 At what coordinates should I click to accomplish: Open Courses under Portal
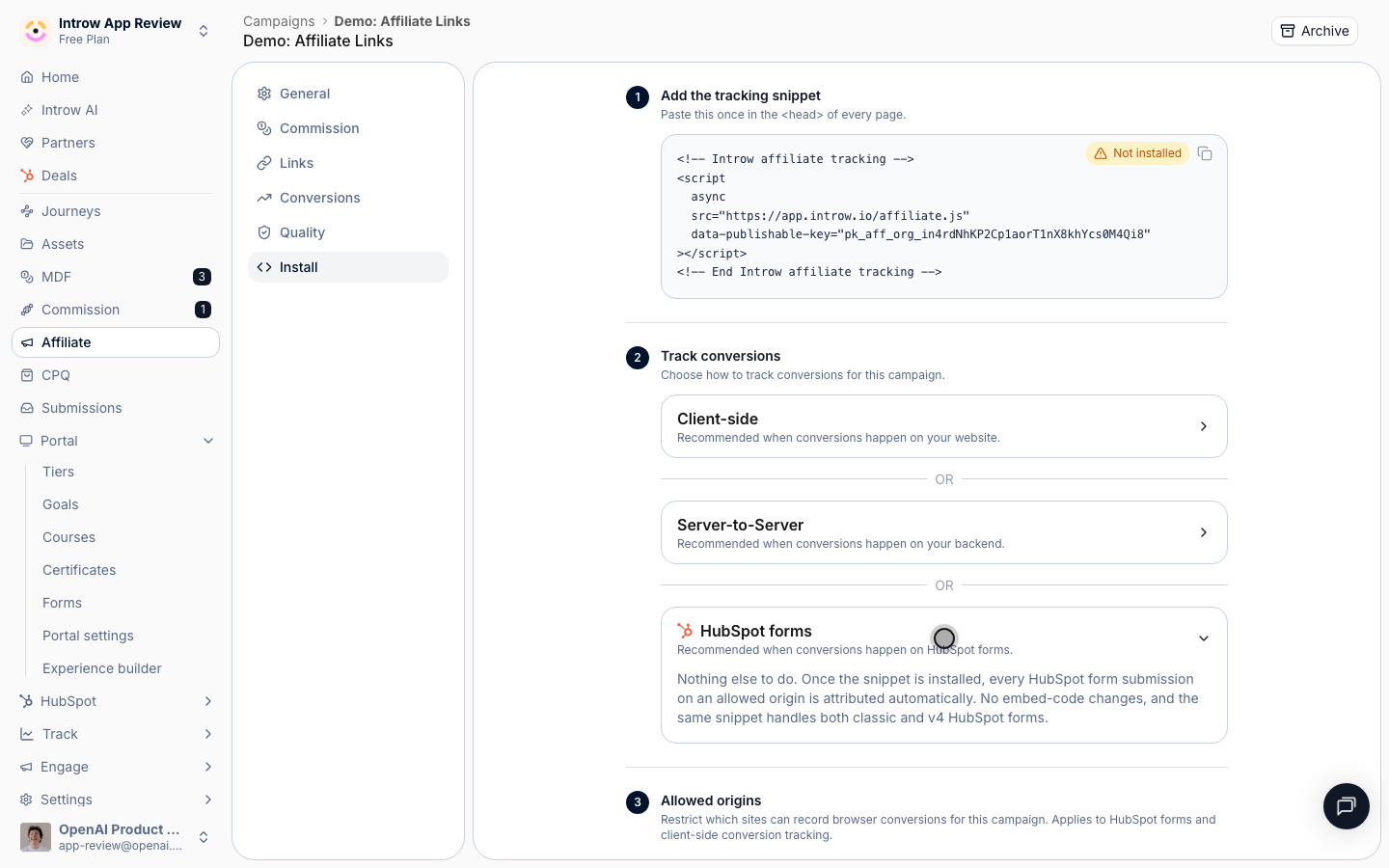68,537
